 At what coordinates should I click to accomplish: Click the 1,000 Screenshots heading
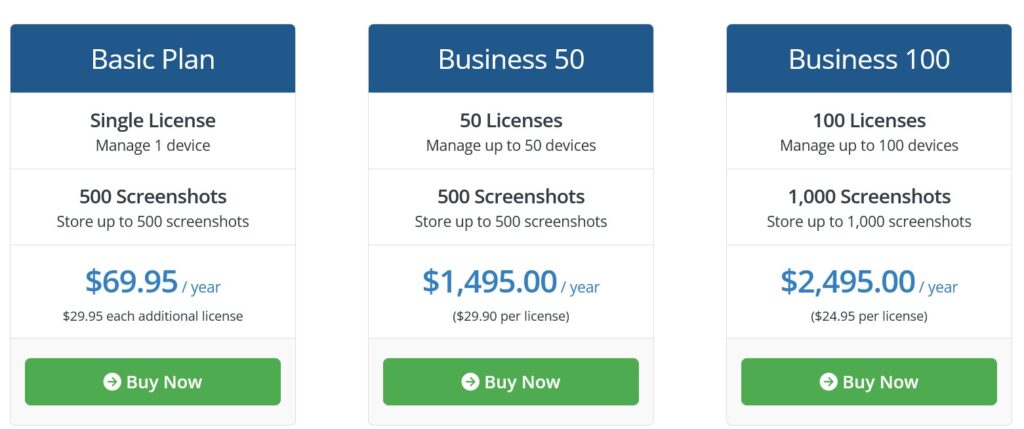click(869, 197)
